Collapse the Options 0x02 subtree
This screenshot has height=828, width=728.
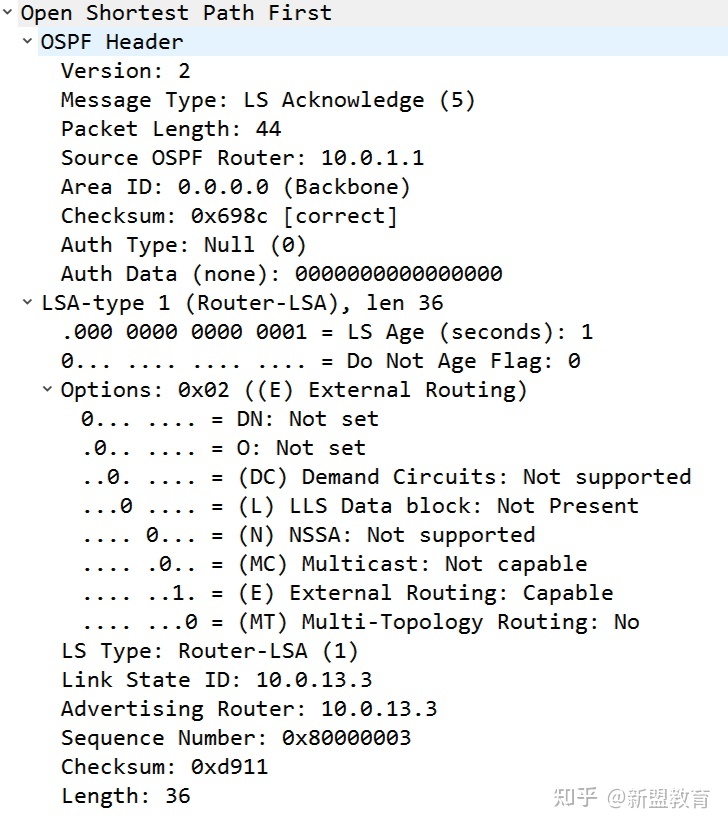48,389
